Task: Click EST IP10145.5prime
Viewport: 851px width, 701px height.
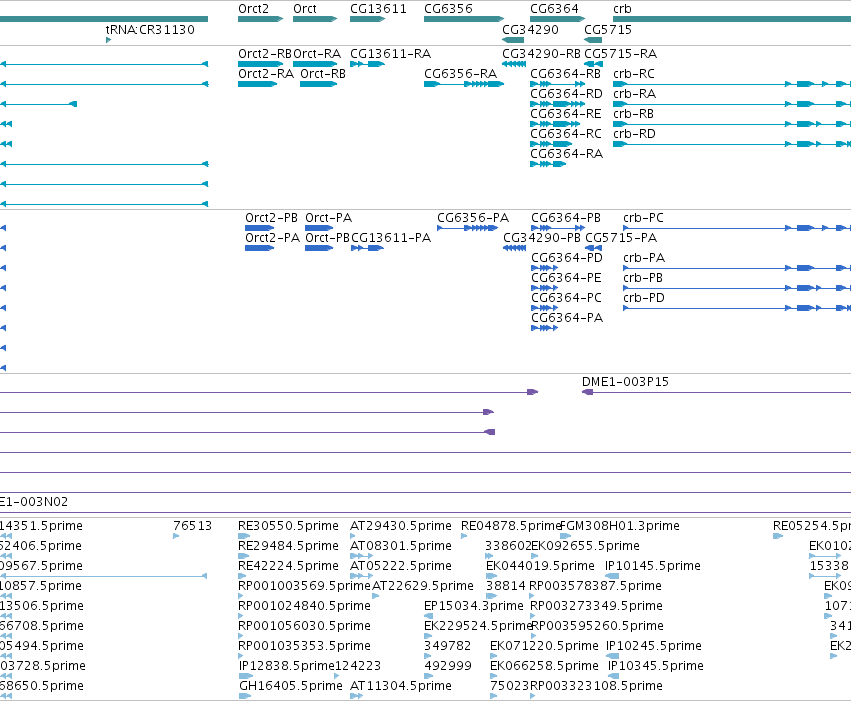Action: click(612, 576)
